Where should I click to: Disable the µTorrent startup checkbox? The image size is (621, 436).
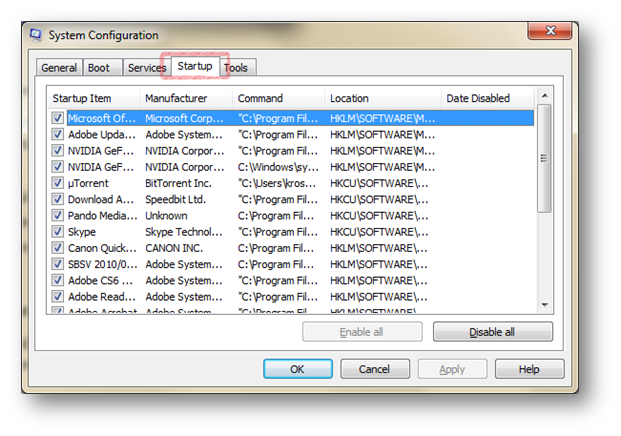[x=57, y=183]
